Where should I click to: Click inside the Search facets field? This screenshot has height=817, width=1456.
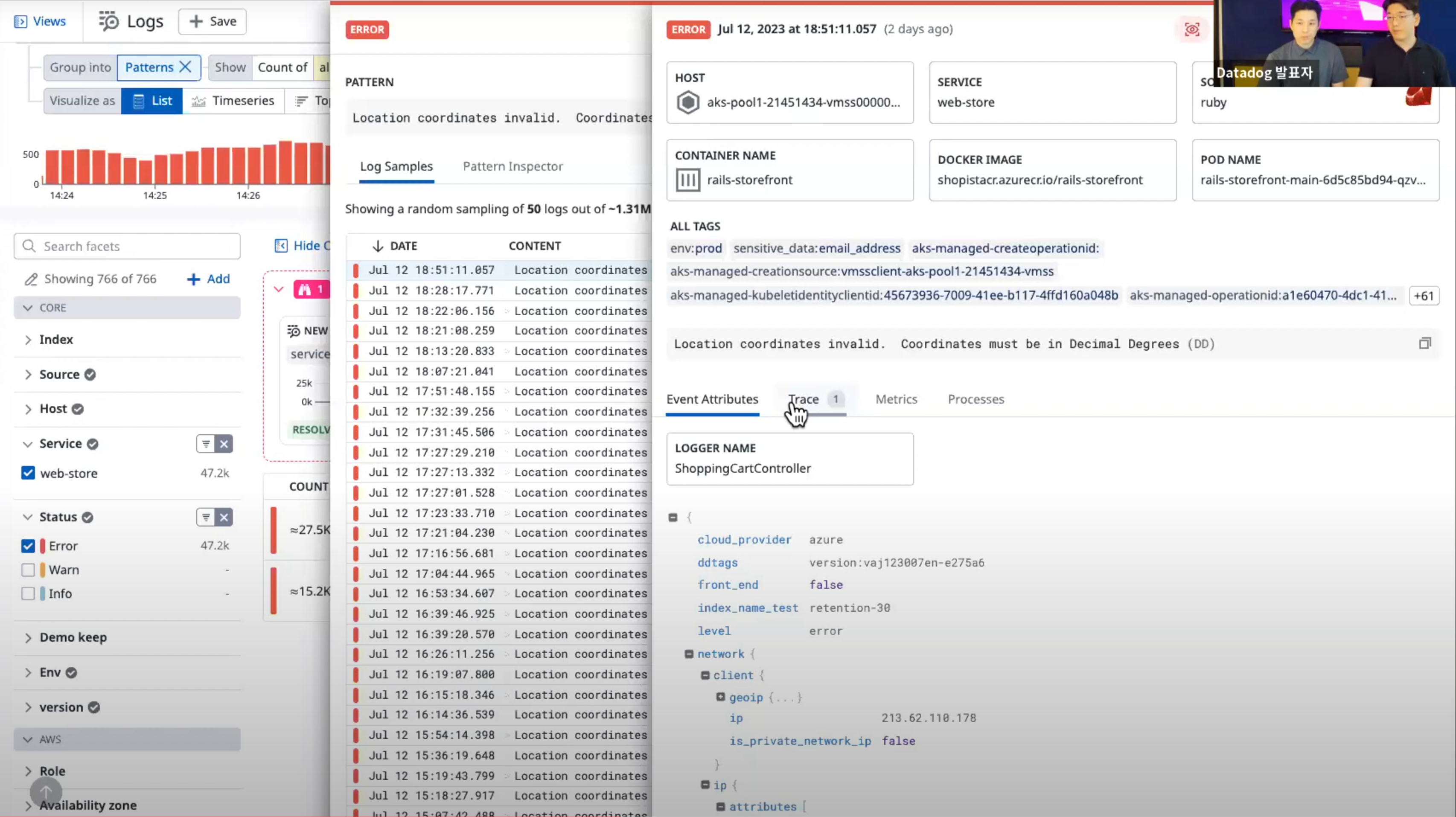point(127,246)
